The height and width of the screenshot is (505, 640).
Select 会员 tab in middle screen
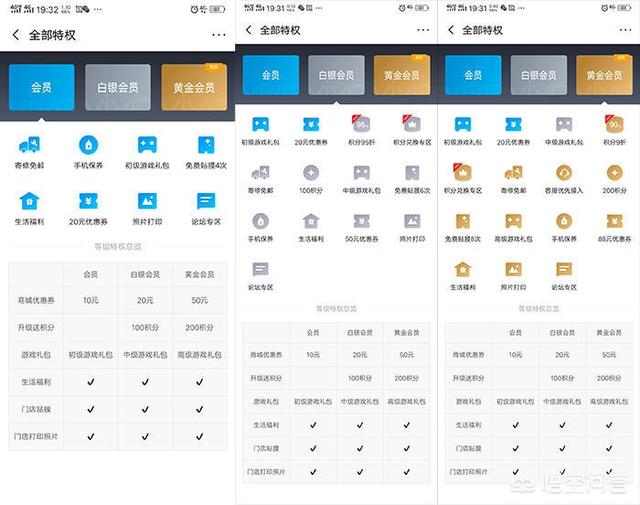(x=271, y=75)
